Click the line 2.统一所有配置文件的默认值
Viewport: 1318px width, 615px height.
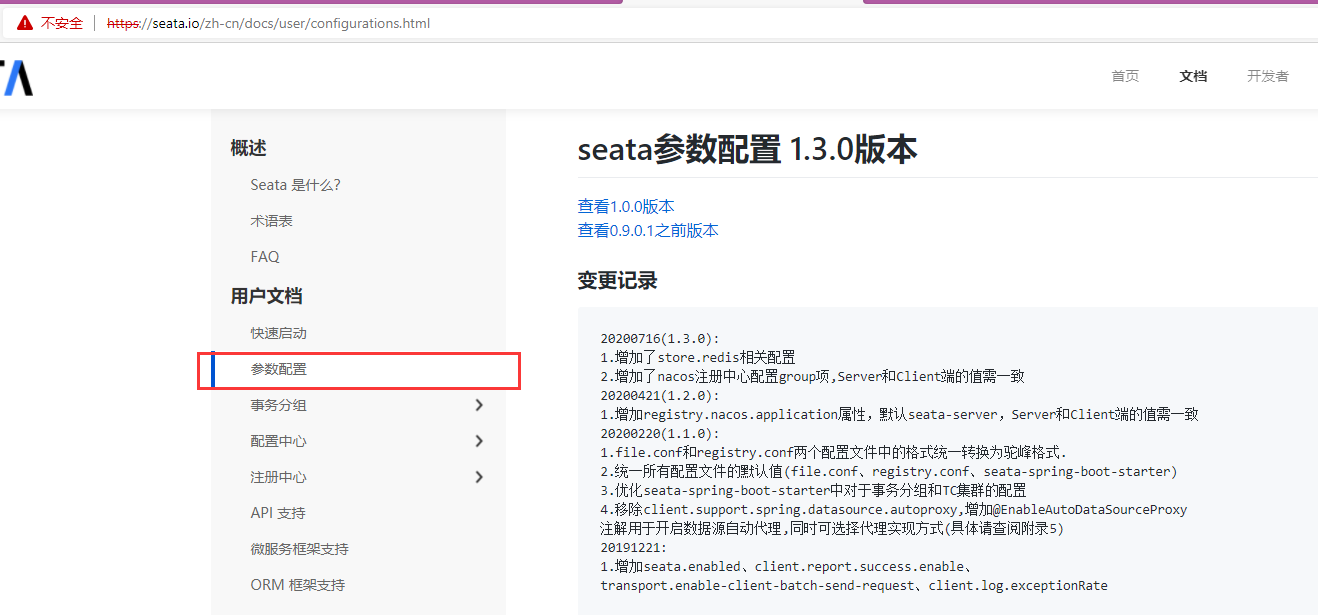[889, 472]
